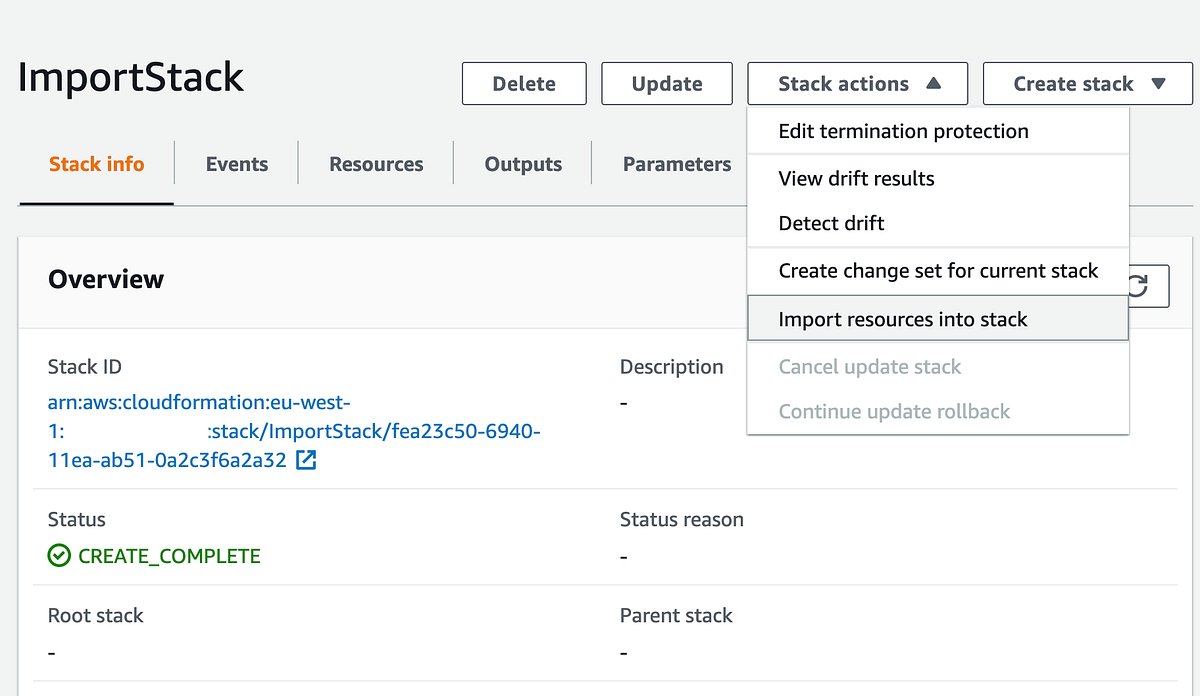This screenshot has height=696, width=1200.
Task: Select 'View drift results'
Action: [x=855, y=178]
